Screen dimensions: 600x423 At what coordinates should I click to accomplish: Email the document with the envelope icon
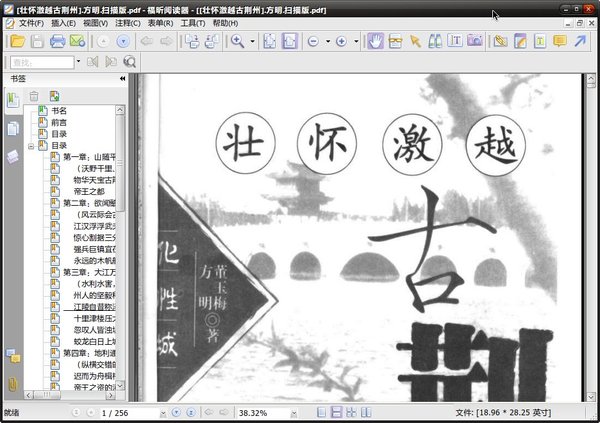point(78,41)
